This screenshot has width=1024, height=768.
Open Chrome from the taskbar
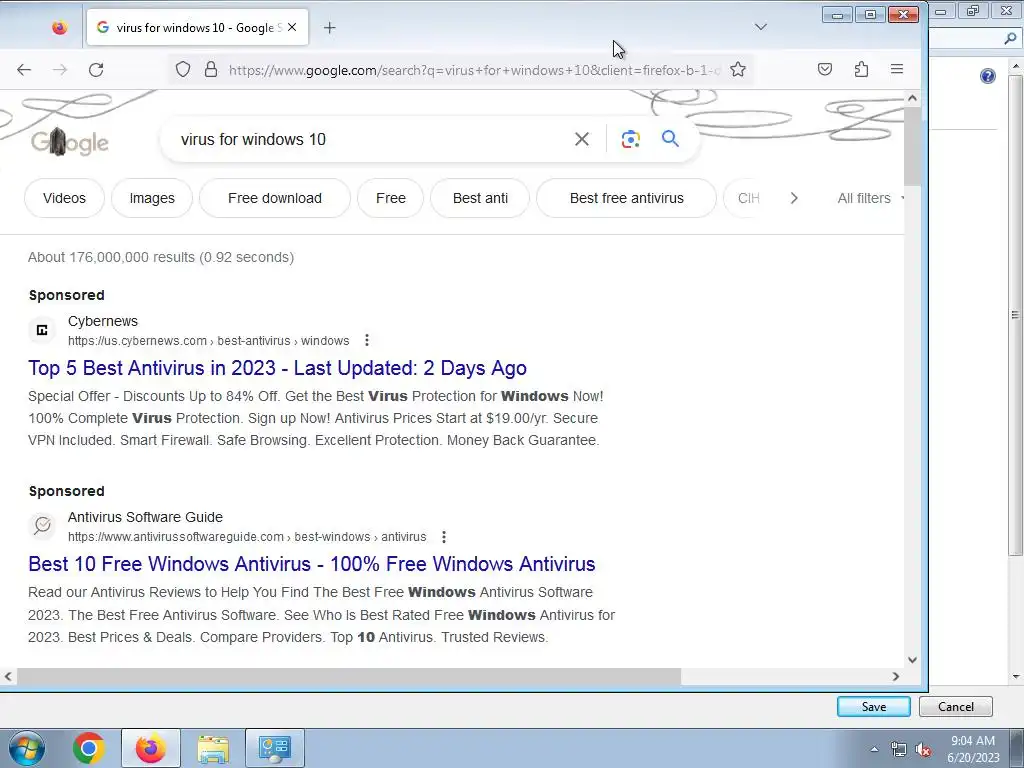(89, 748)
